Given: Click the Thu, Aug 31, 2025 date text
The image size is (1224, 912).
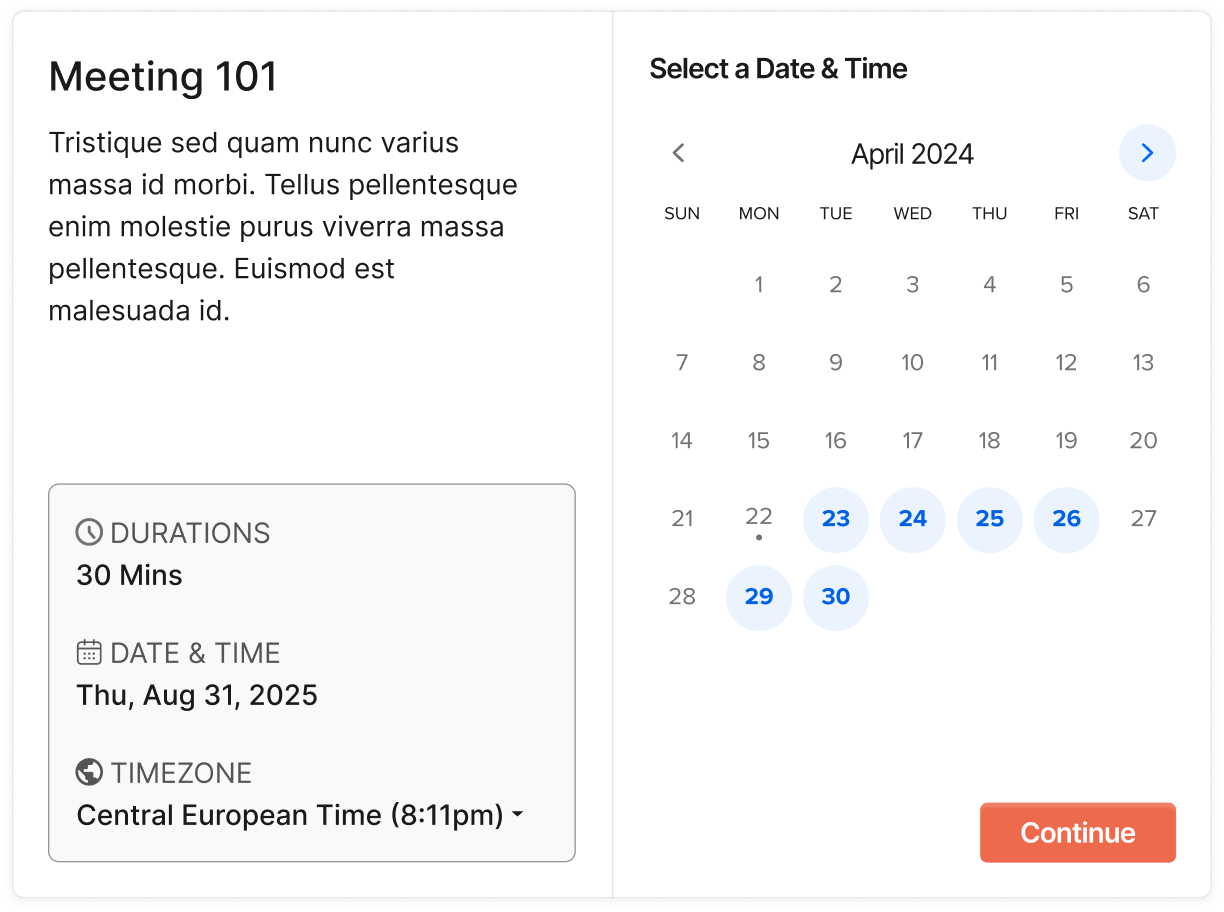Looking at the screenshot, I should pos(197,695).
